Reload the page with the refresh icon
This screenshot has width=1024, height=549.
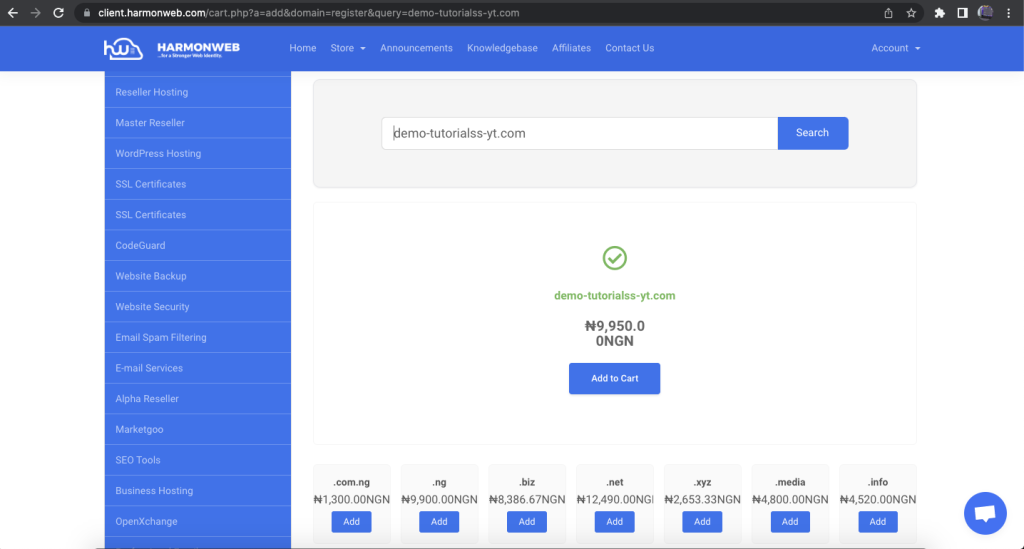pos(58,13)
